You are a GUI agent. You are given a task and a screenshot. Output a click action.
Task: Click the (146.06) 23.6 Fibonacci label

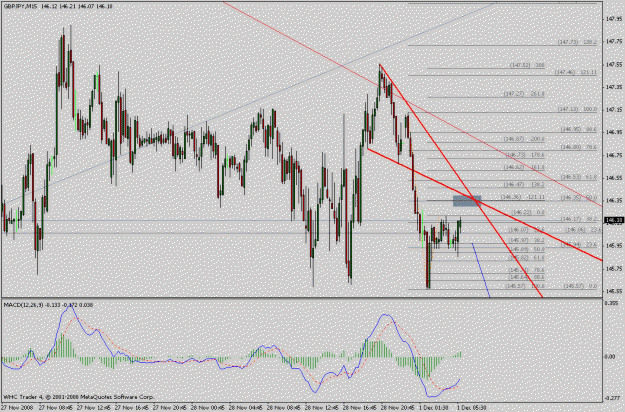[583, 230]
